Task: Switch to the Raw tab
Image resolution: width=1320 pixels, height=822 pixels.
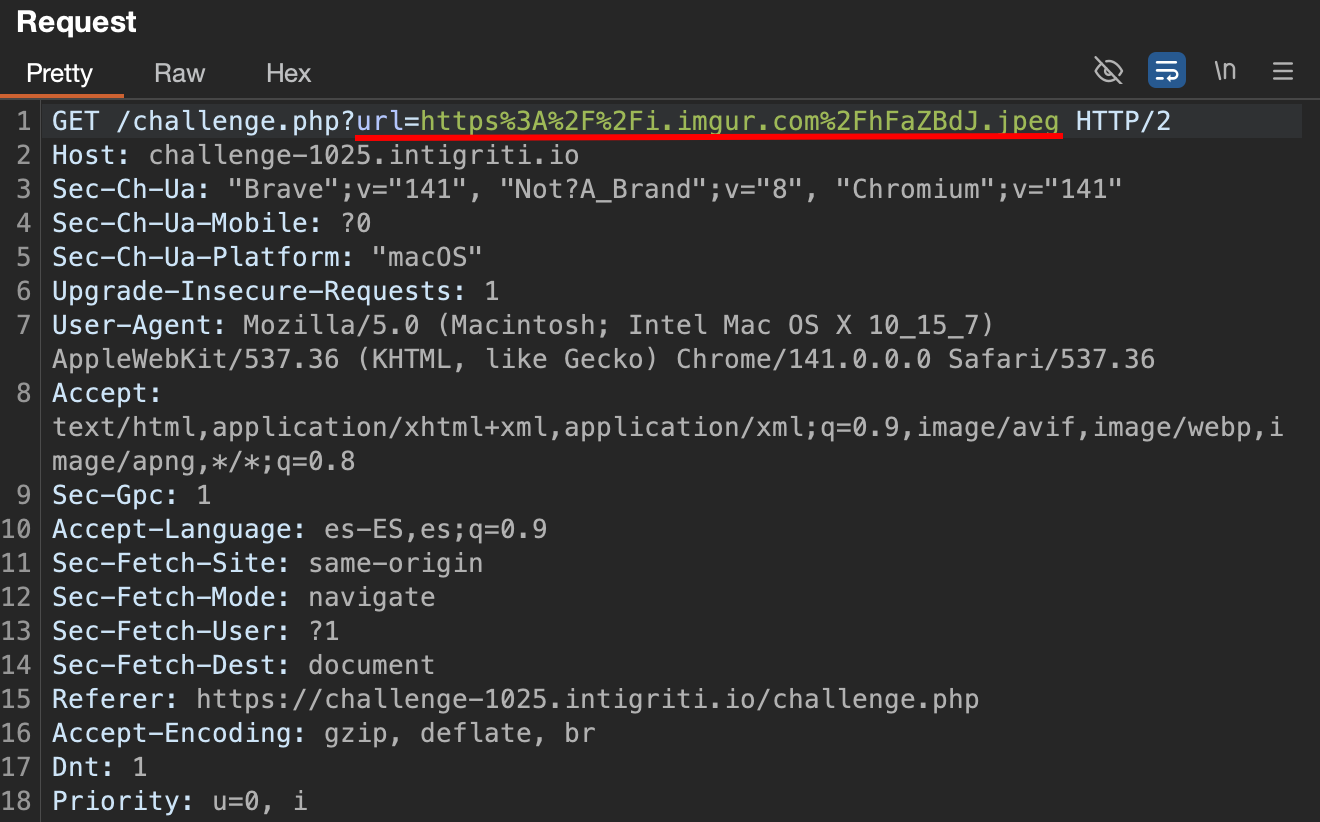Action: pos(179,73)
